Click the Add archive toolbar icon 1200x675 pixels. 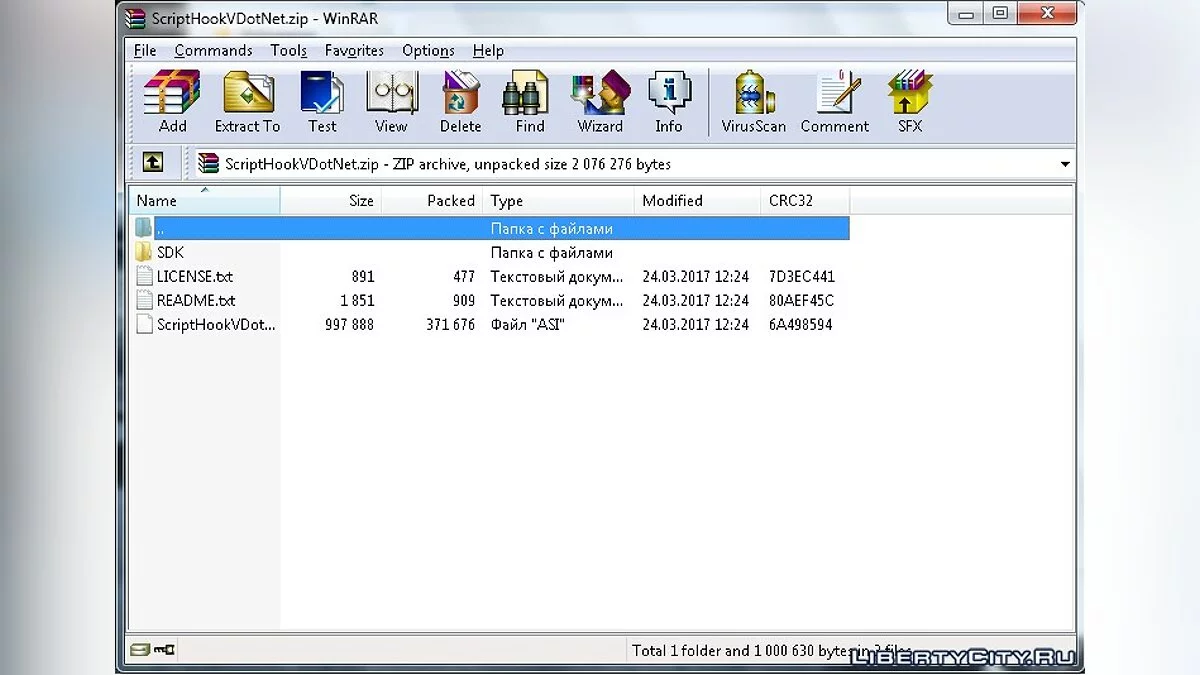tap(172, 102)
